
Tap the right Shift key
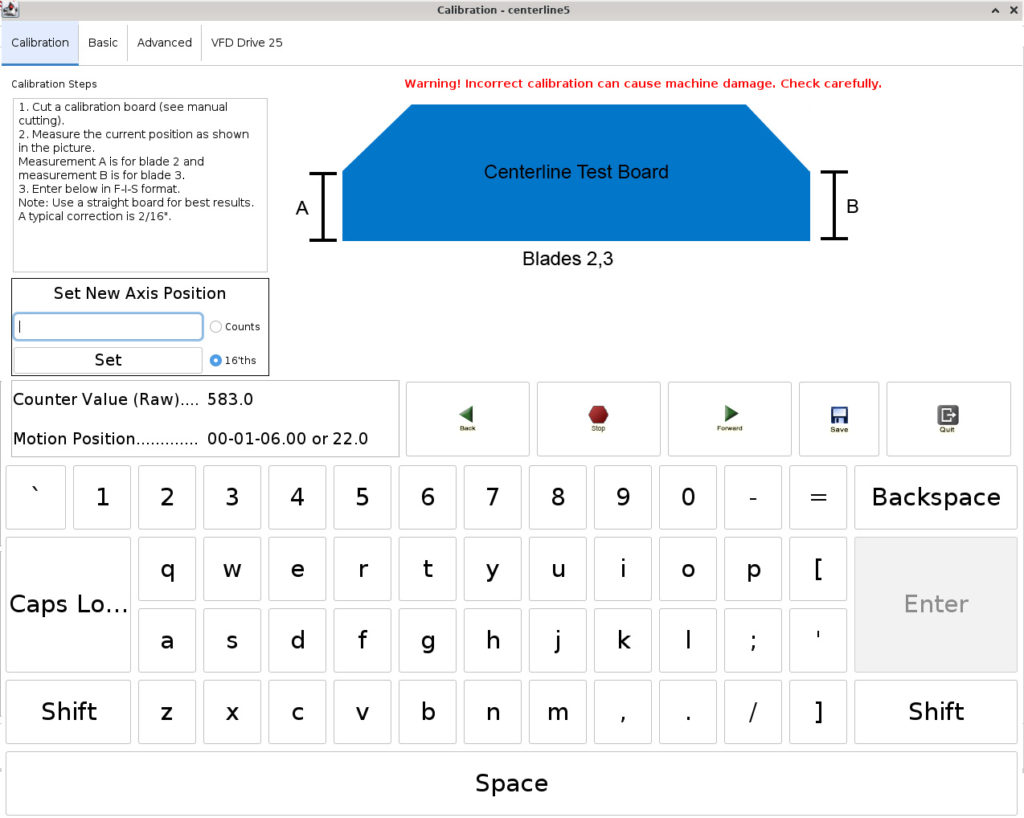[936, 712]
